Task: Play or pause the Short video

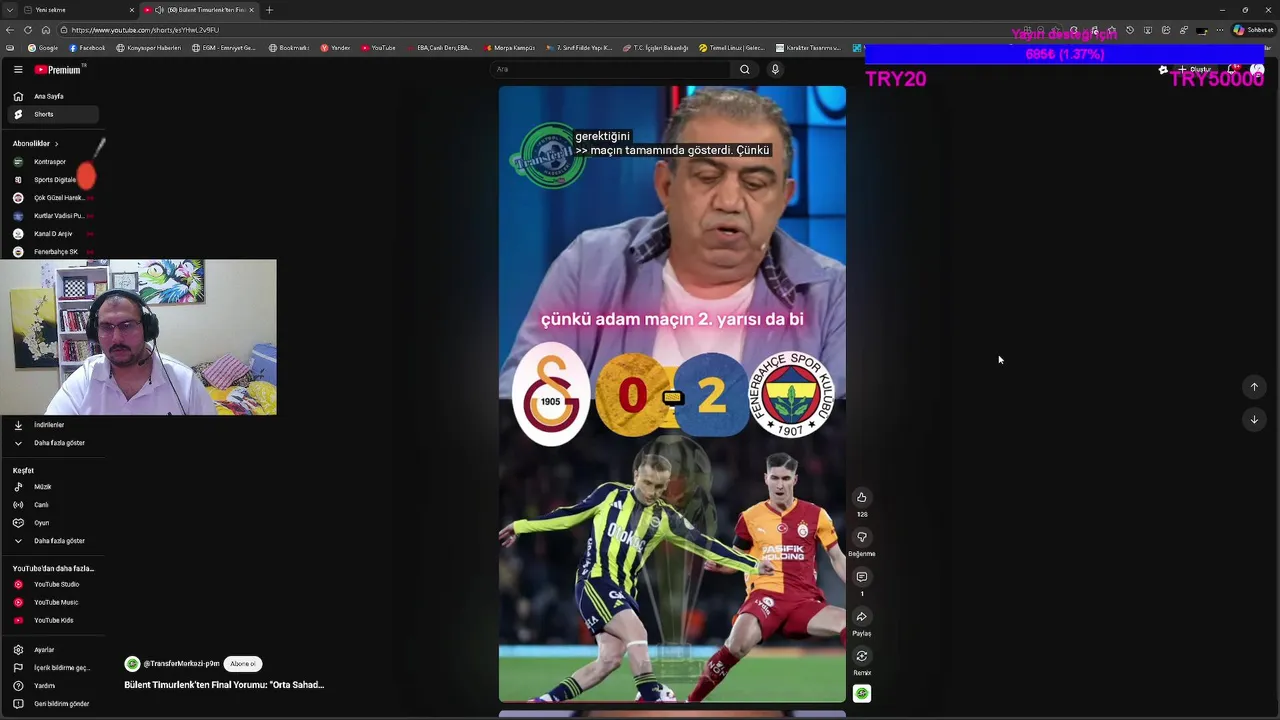Action: click(672, 394)
